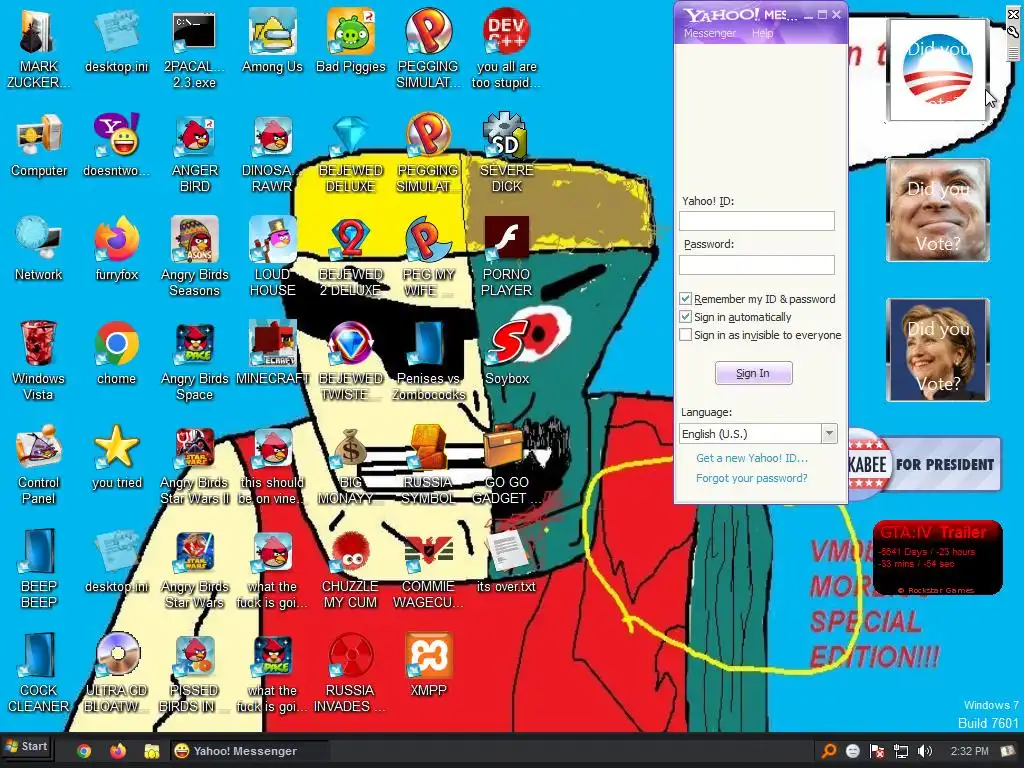Screen dimensions: 1024x768
Task: Open the XMPP desktop icon
Action: coord(428,665)
